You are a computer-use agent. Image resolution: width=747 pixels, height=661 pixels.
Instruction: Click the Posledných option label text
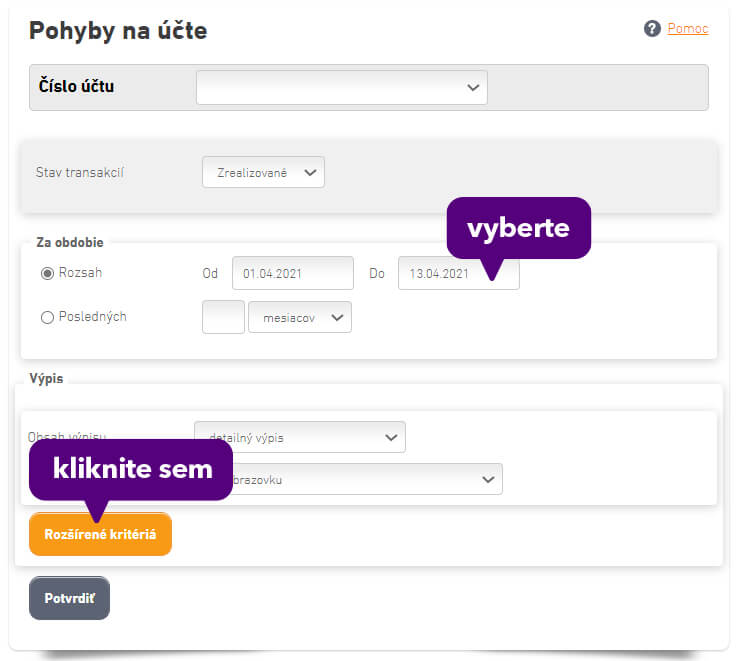92,317
